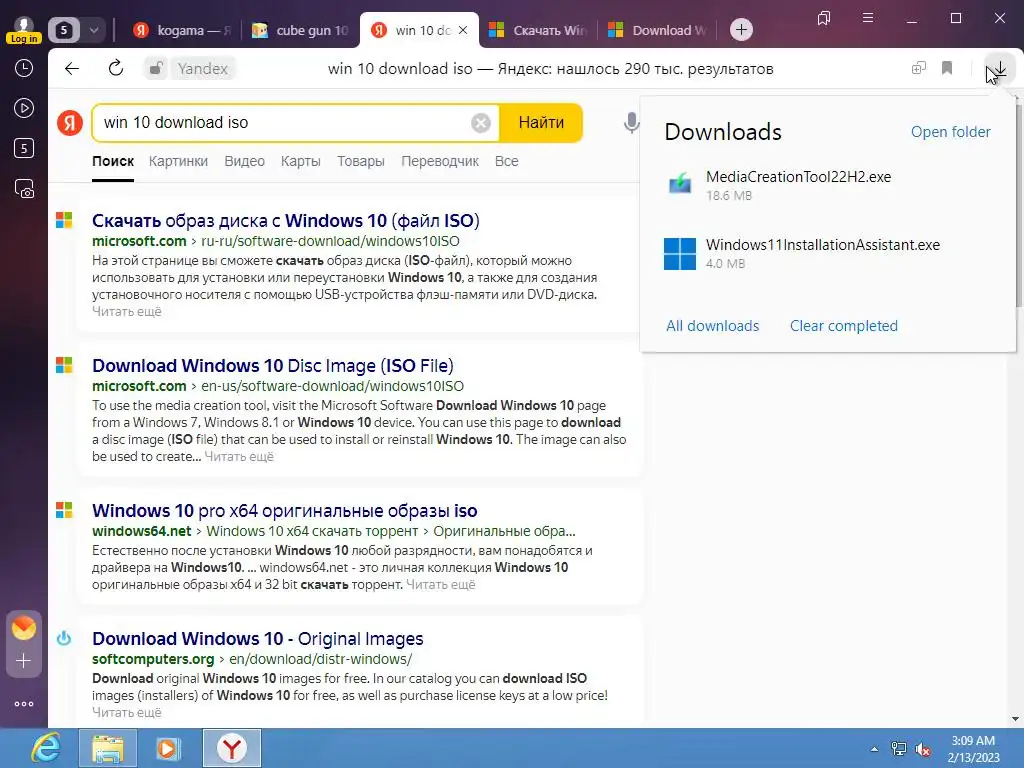The height and width of the screenshot is (768, 1024).
Task: Click Open folder in Downloads panel
Action: click(950, 132)
